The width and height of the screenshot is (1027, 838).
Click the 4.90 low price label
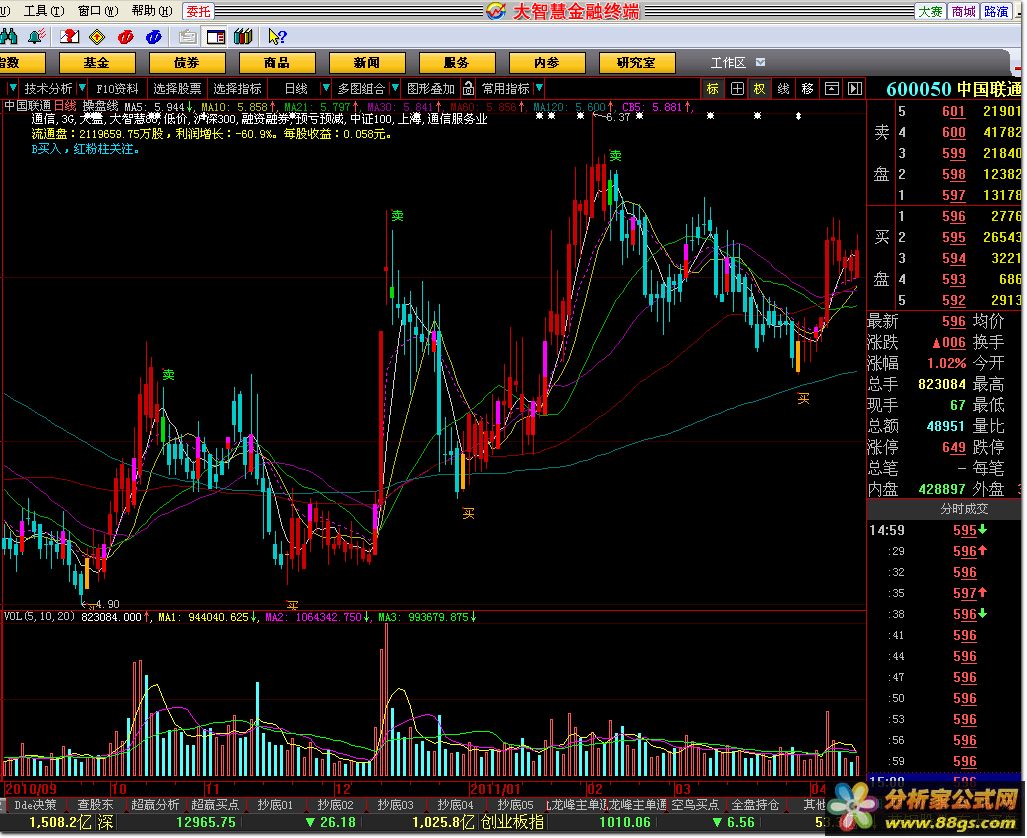[x=107, y=604]
